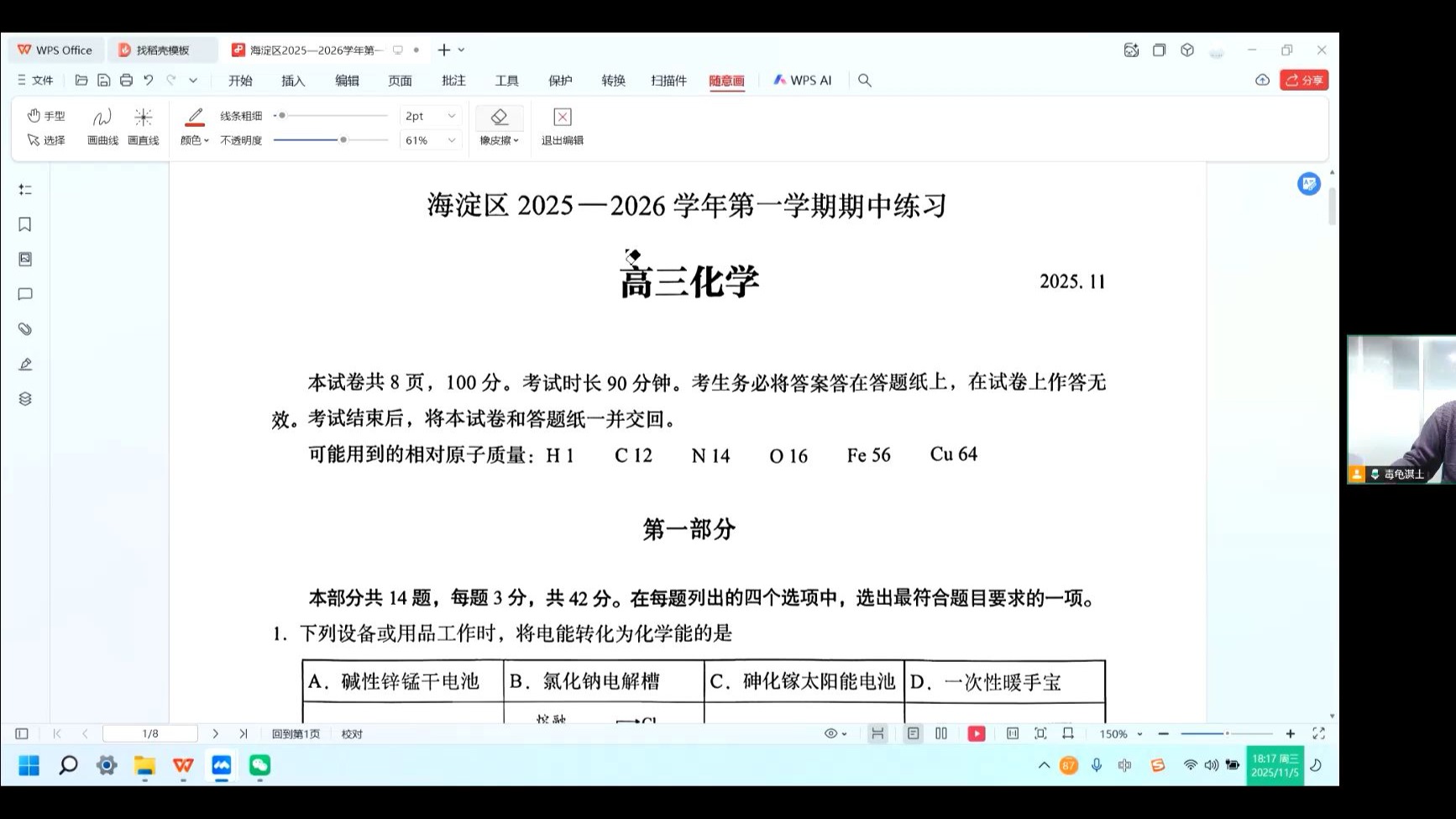Image resolution: width=1456 pixels, height=819 pixels.
Task: Open the 150% zoom level dropdown
Action: 1121,734
